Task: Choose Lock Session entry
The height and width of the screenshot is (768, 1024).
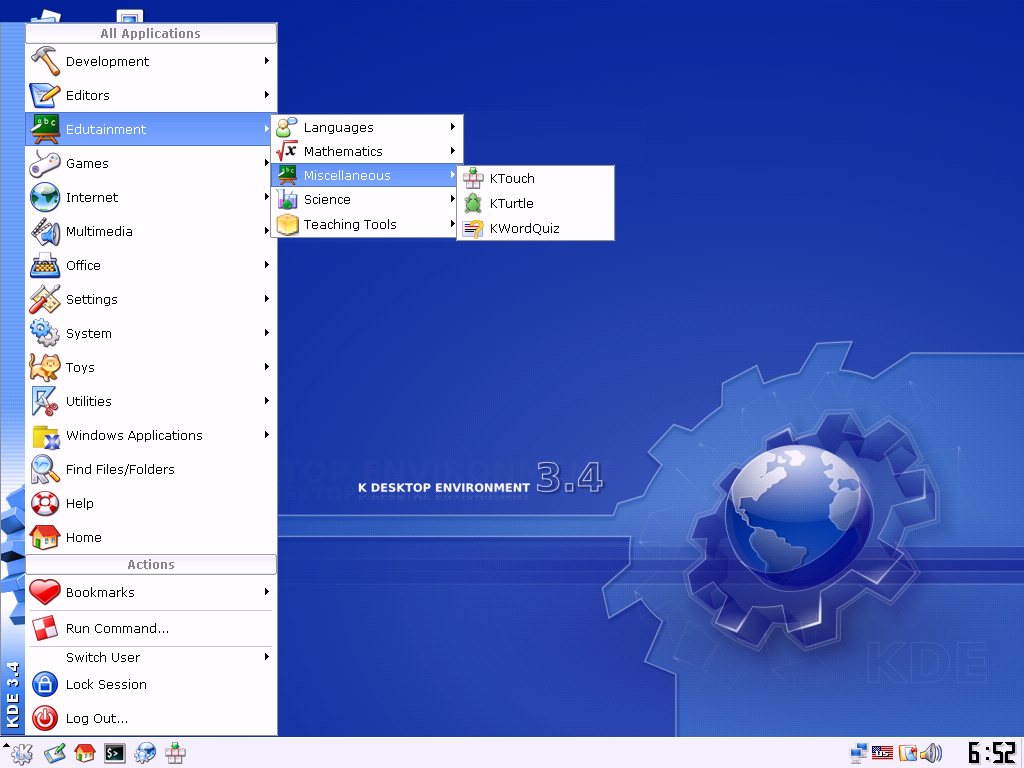Action: click(x=151, y=684)
